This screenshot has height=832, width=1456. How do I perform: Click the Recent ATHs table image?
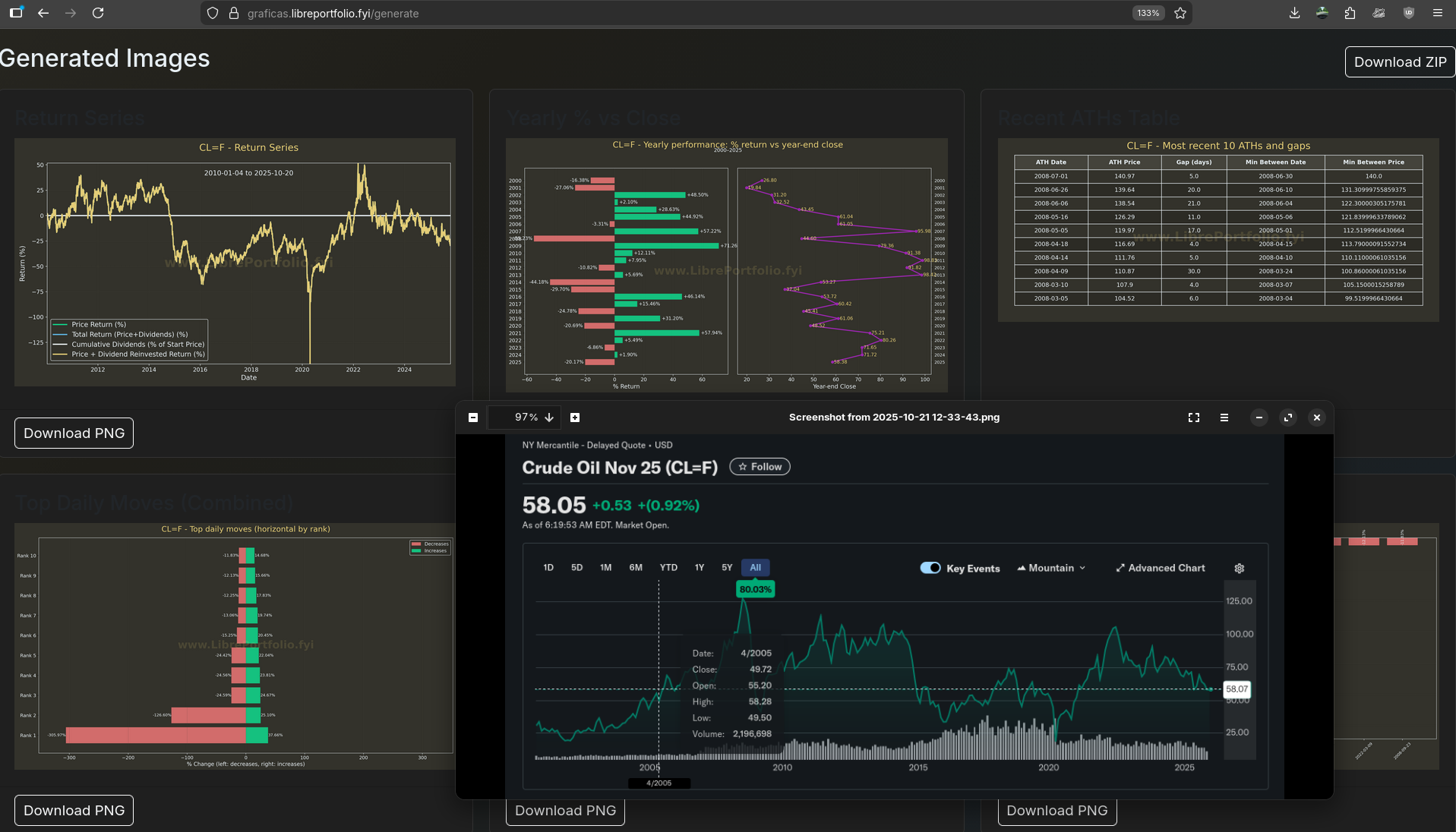pos(1218,229)
